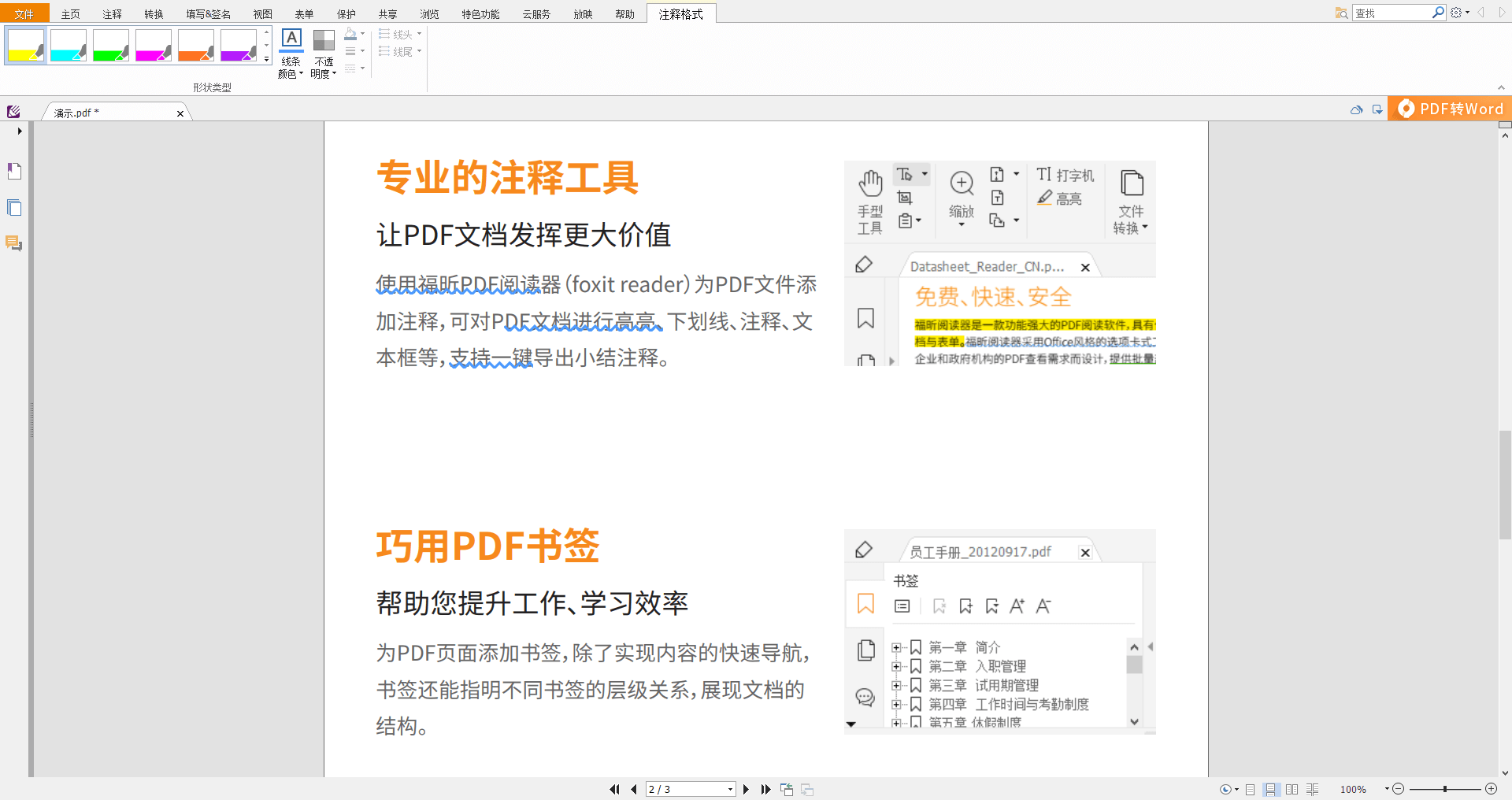1512x800 pixels.
Task: Click the next page navigation arrow
Action: coord(746,789)
